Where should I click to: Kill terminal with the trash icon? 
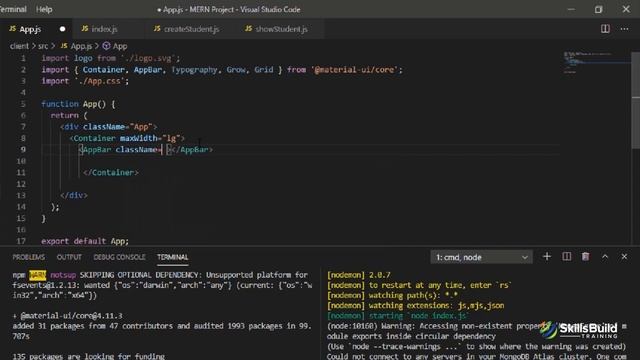(585, 257)
